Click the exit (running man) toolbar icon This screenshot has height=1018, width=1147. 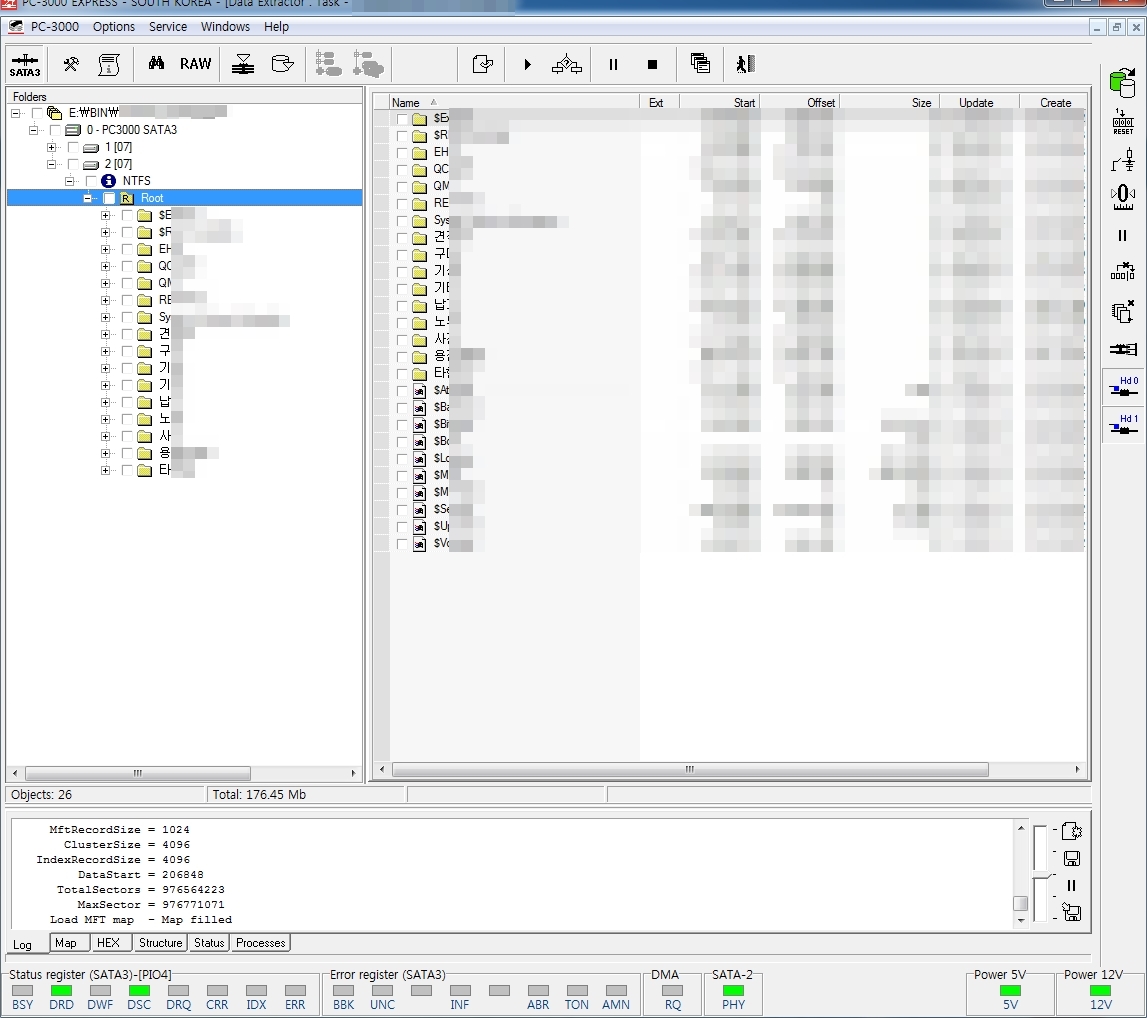click(745, 64)
